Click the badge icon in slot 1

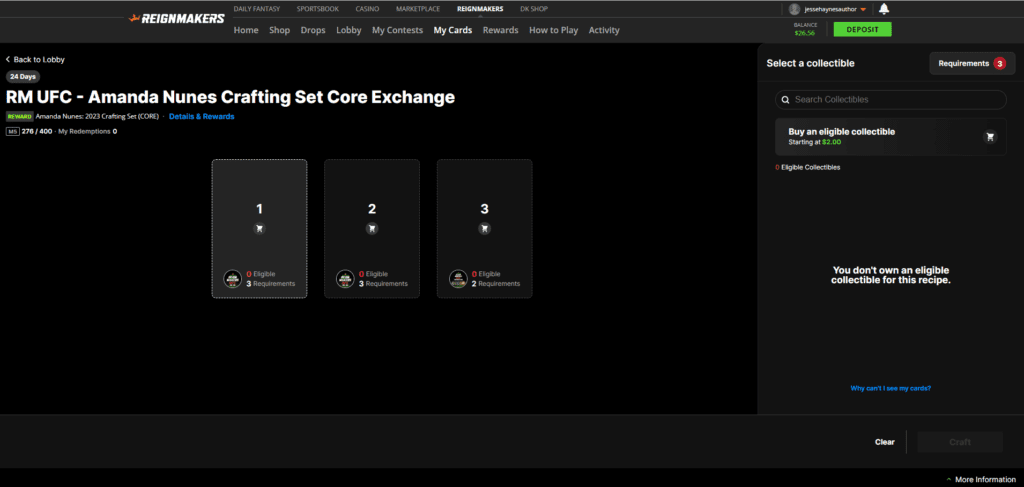pyautogui.click(x=233, y=279)
